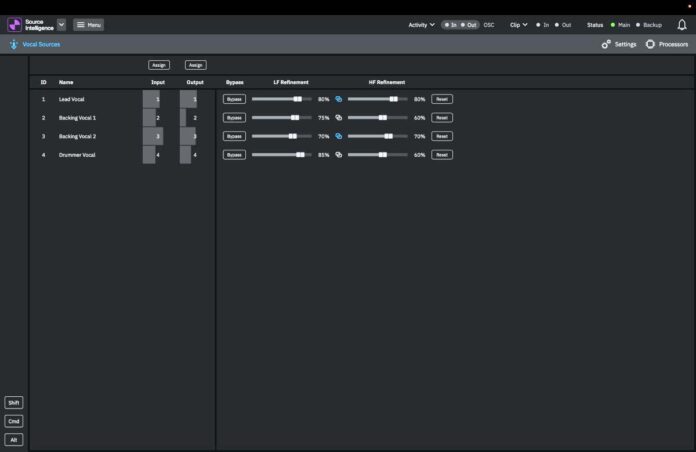The width and height of the screenshot is (696, 452).
Task: Click the Drummer Vocal LF 85% value
Action: 324,155
